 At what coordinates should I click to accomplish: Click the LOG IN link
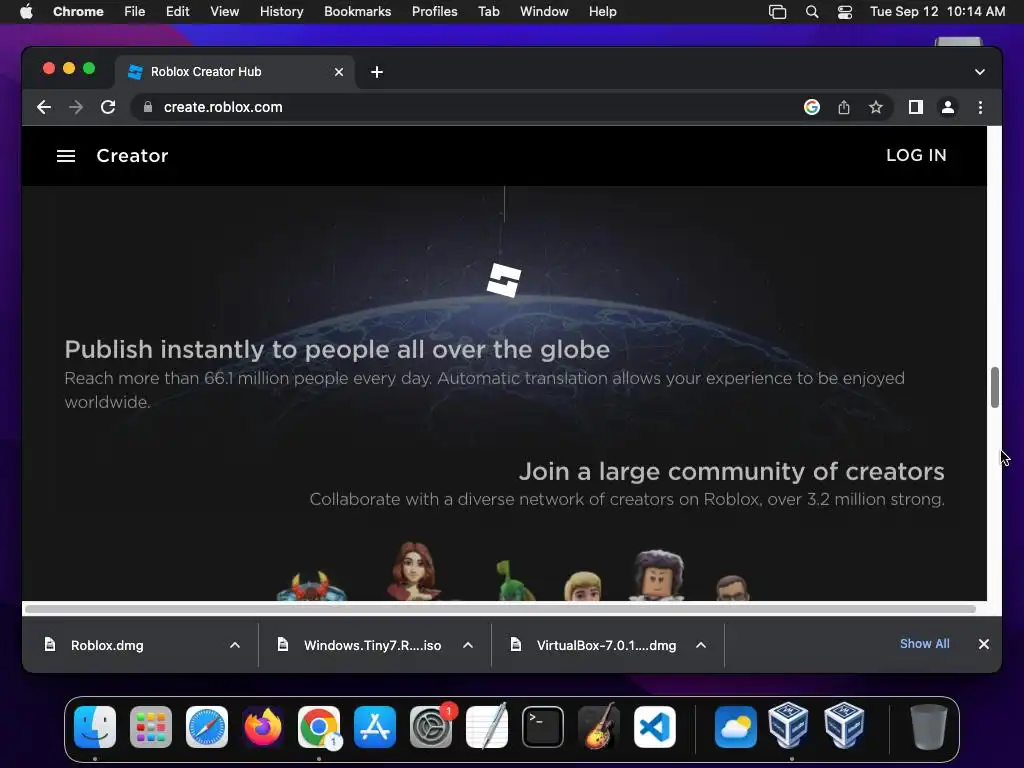916,155
